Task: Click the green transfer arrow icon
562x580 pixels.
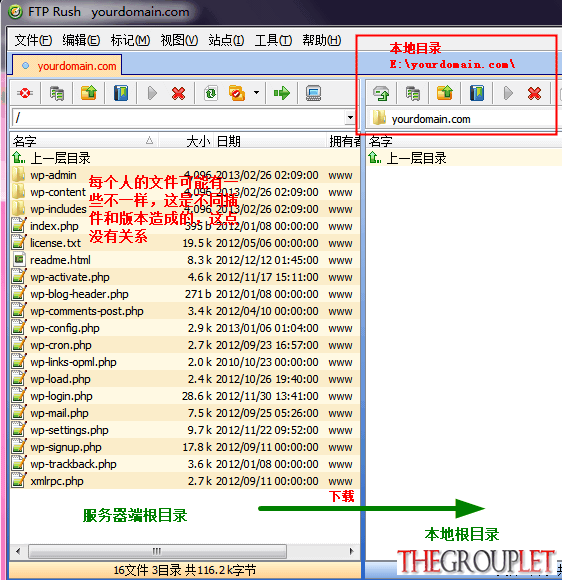Action: [282, 93]
